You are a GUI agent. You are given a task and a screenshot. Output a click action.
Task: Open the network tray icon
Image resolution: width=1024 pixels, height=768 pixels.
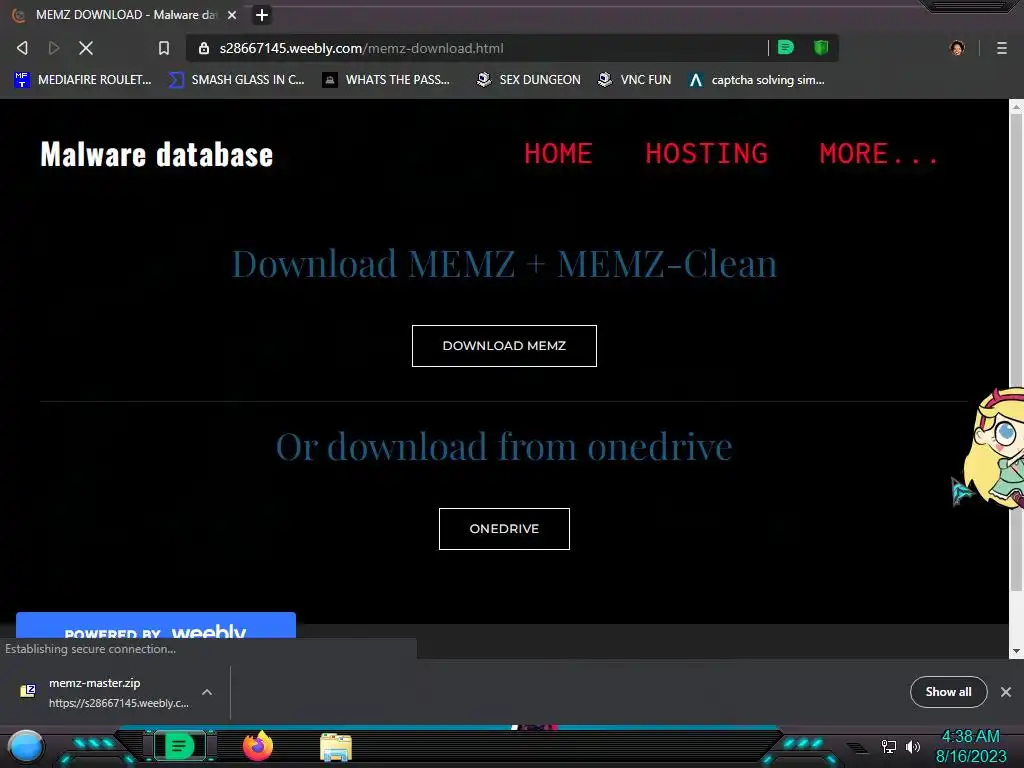coord(889,746)
